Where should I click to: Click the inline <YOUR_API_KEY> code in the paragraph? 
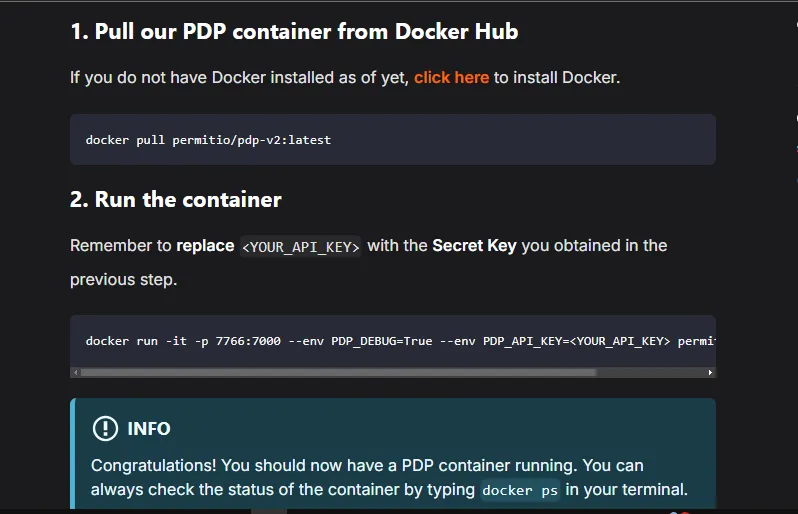[301, 246]
